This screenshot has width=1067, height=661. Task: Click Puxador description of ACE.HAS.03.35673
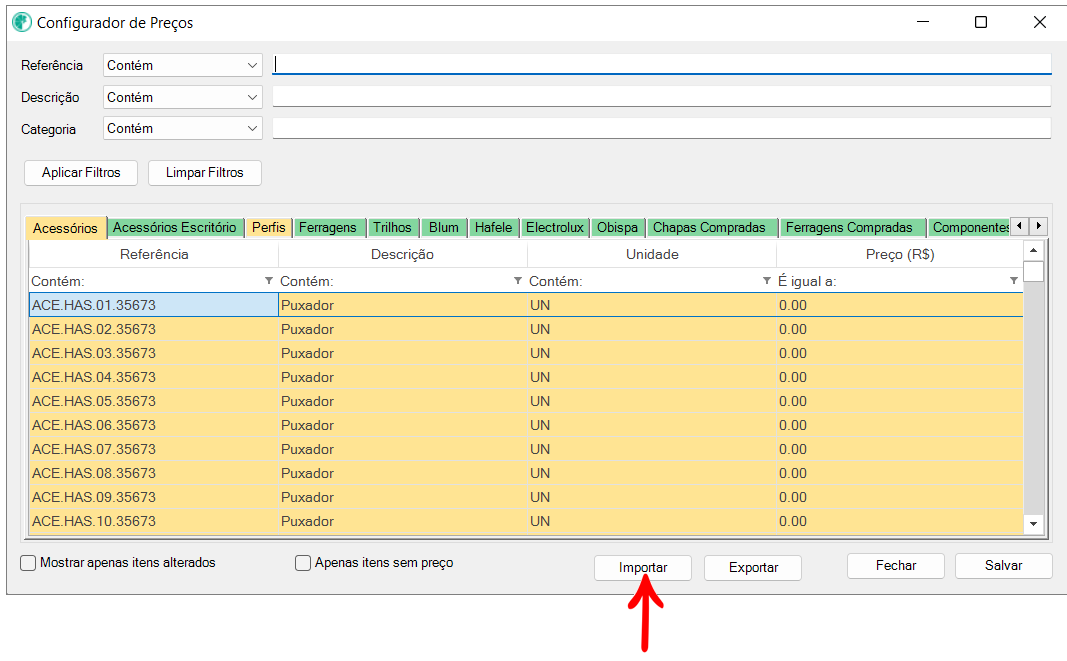click(403, 353)
